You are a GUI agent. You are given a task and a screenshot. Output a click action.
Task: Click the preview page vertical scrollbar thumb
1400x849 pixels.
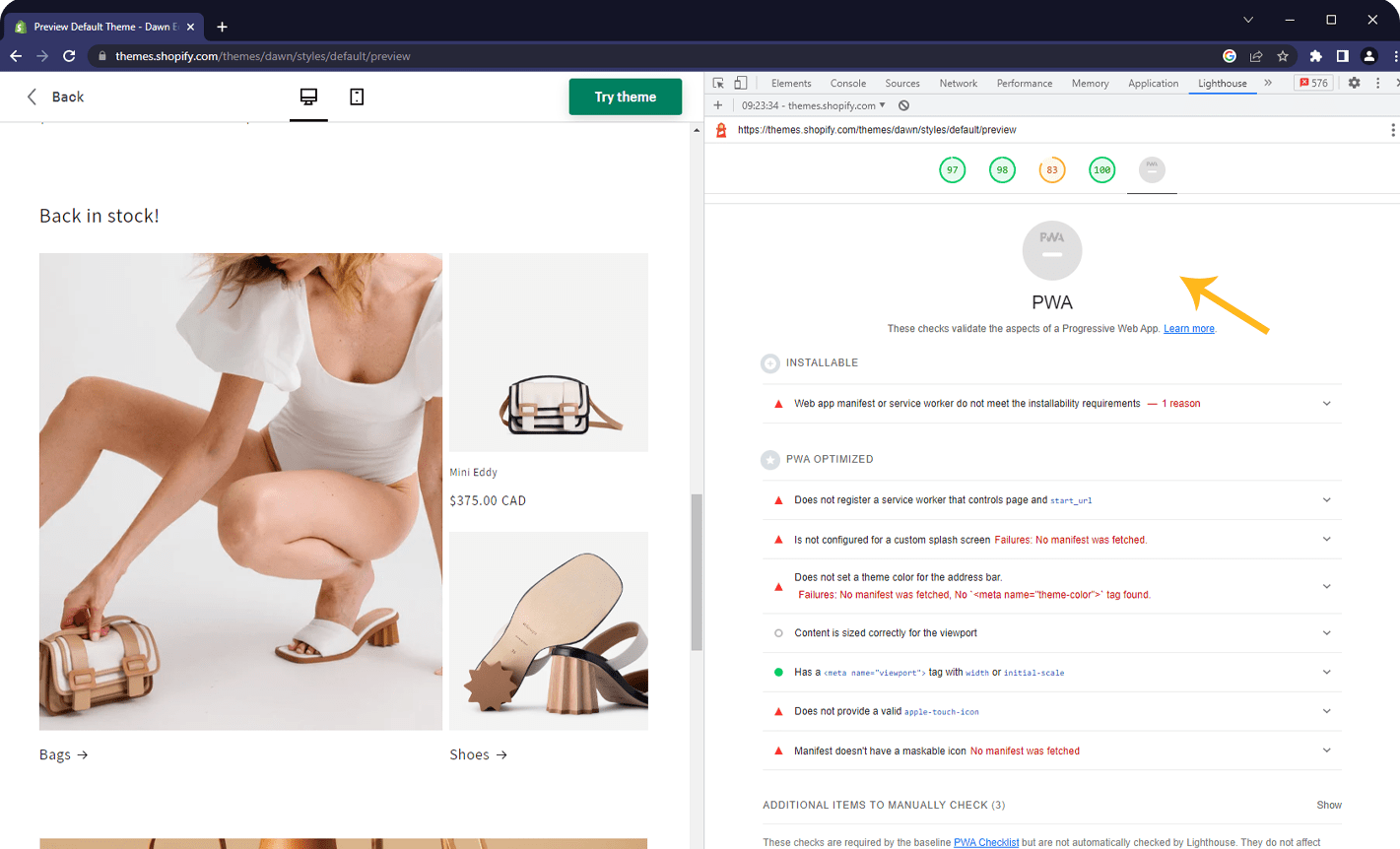pos(697,572)
